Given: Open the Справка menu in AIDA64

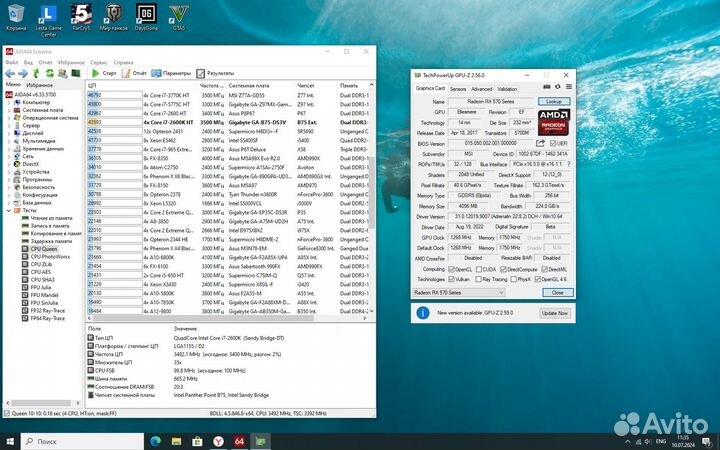Looking at the screenshot, I should point(123,62).
